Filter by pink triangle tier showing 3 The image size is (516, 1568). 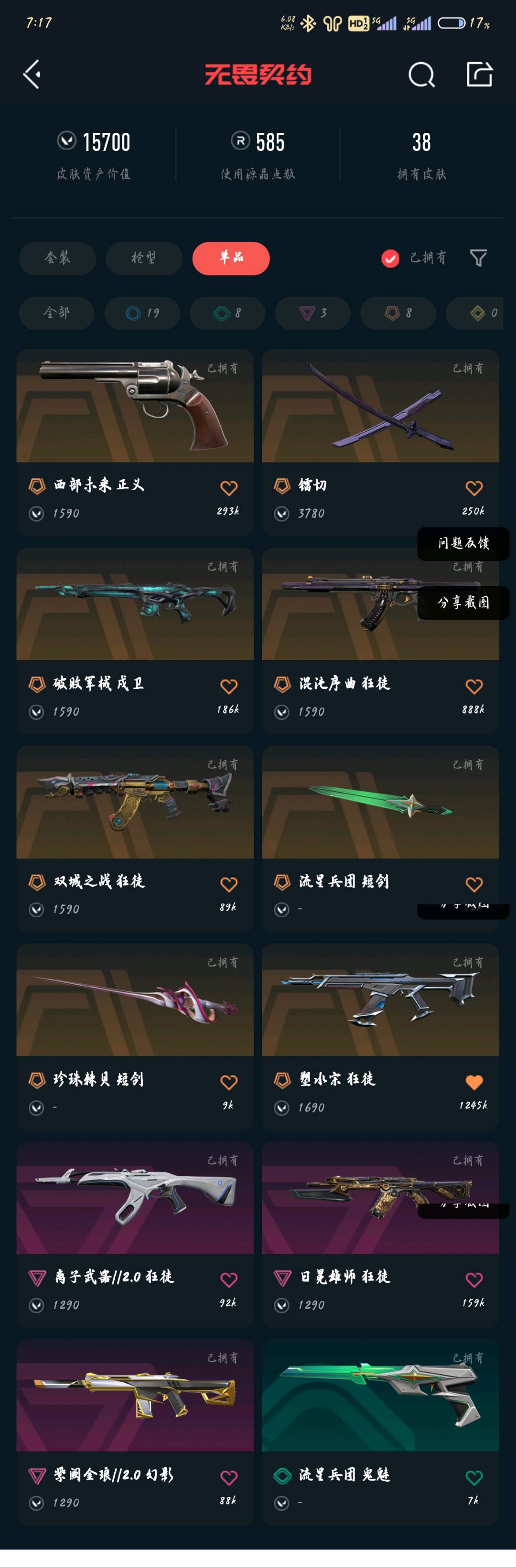pos(312,313)
